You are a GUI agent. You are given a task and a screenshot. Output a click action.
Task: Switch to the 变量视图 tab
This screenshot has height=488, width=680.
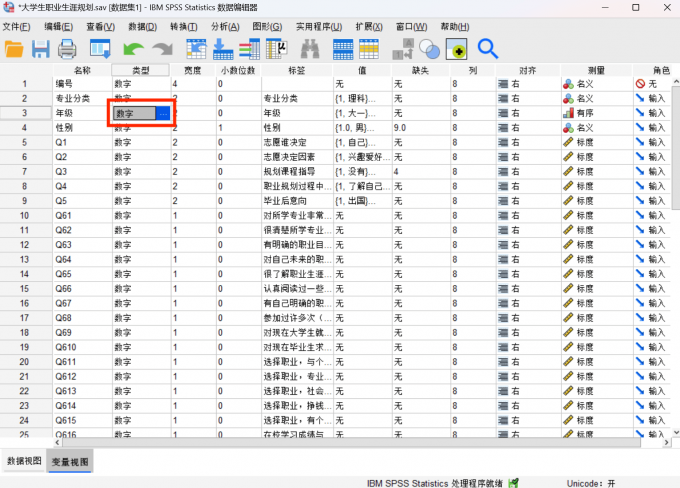pyautogui.click(x=70, y=462)
